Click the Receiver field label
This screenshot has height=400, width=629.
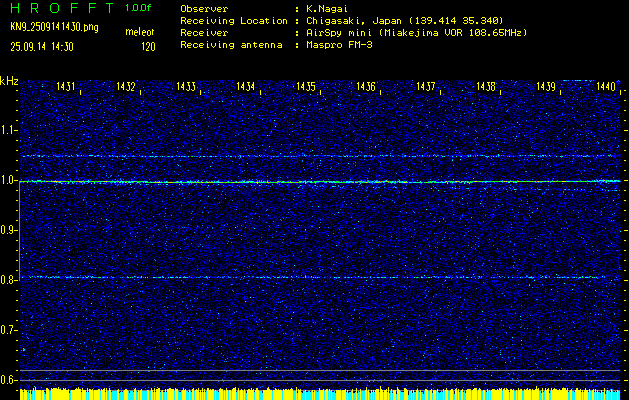point(204,33)
